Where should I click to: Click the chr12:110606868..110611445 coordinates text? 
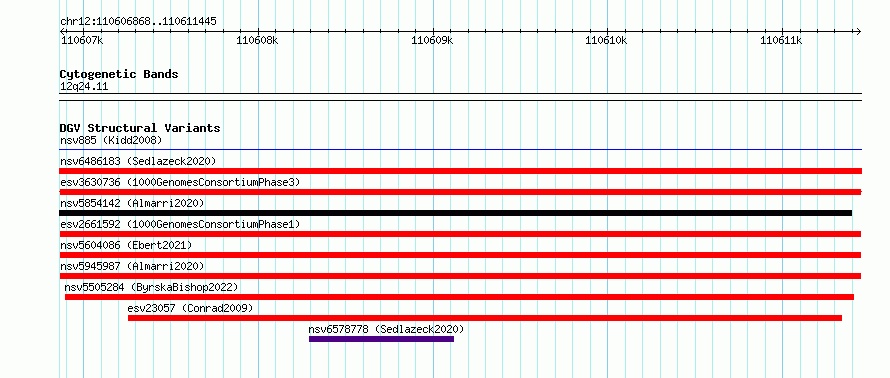(138, 22)
